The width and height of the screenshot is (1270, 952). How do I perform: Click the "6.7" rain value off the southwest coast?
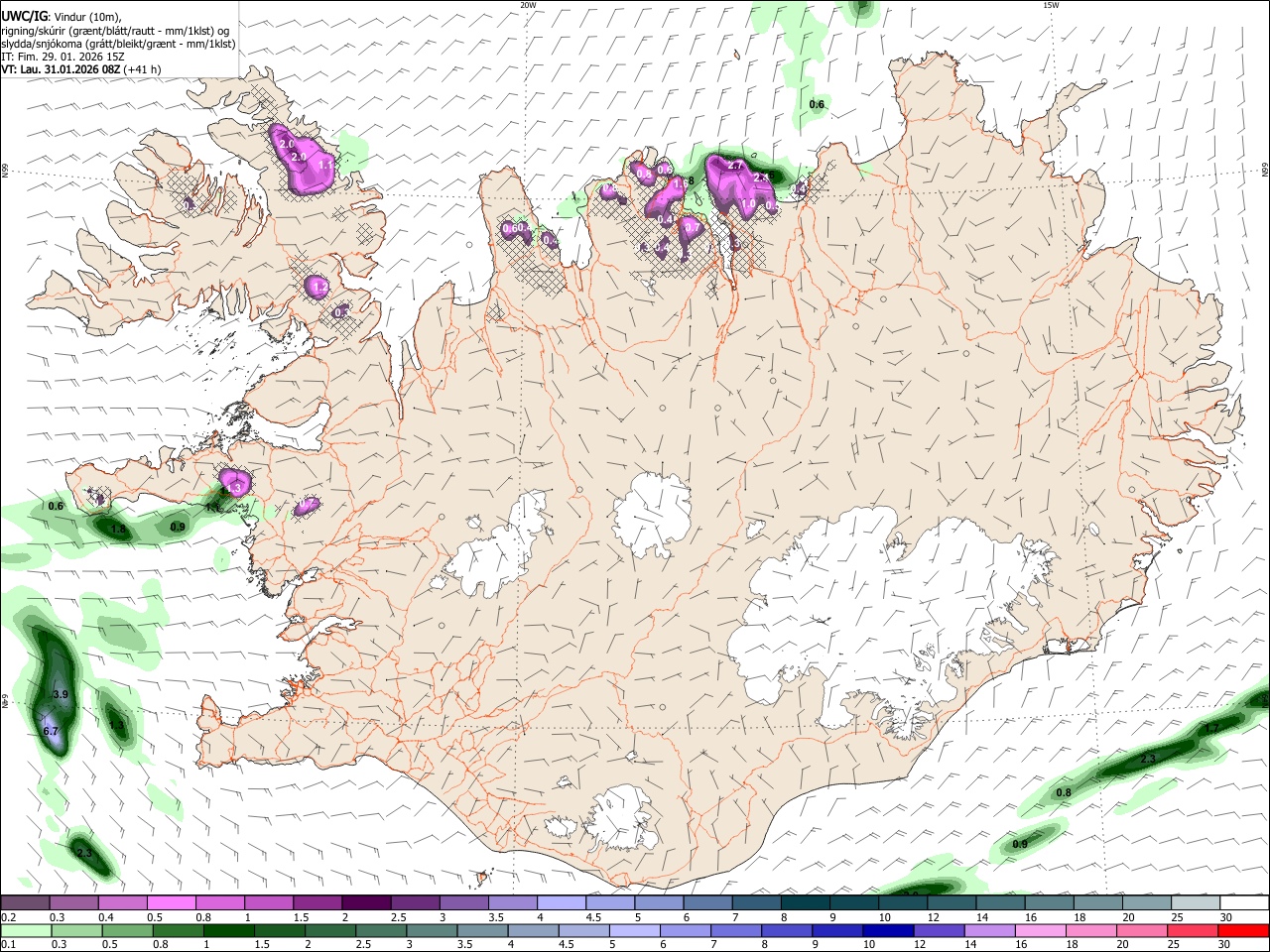(x=52, y=731)
